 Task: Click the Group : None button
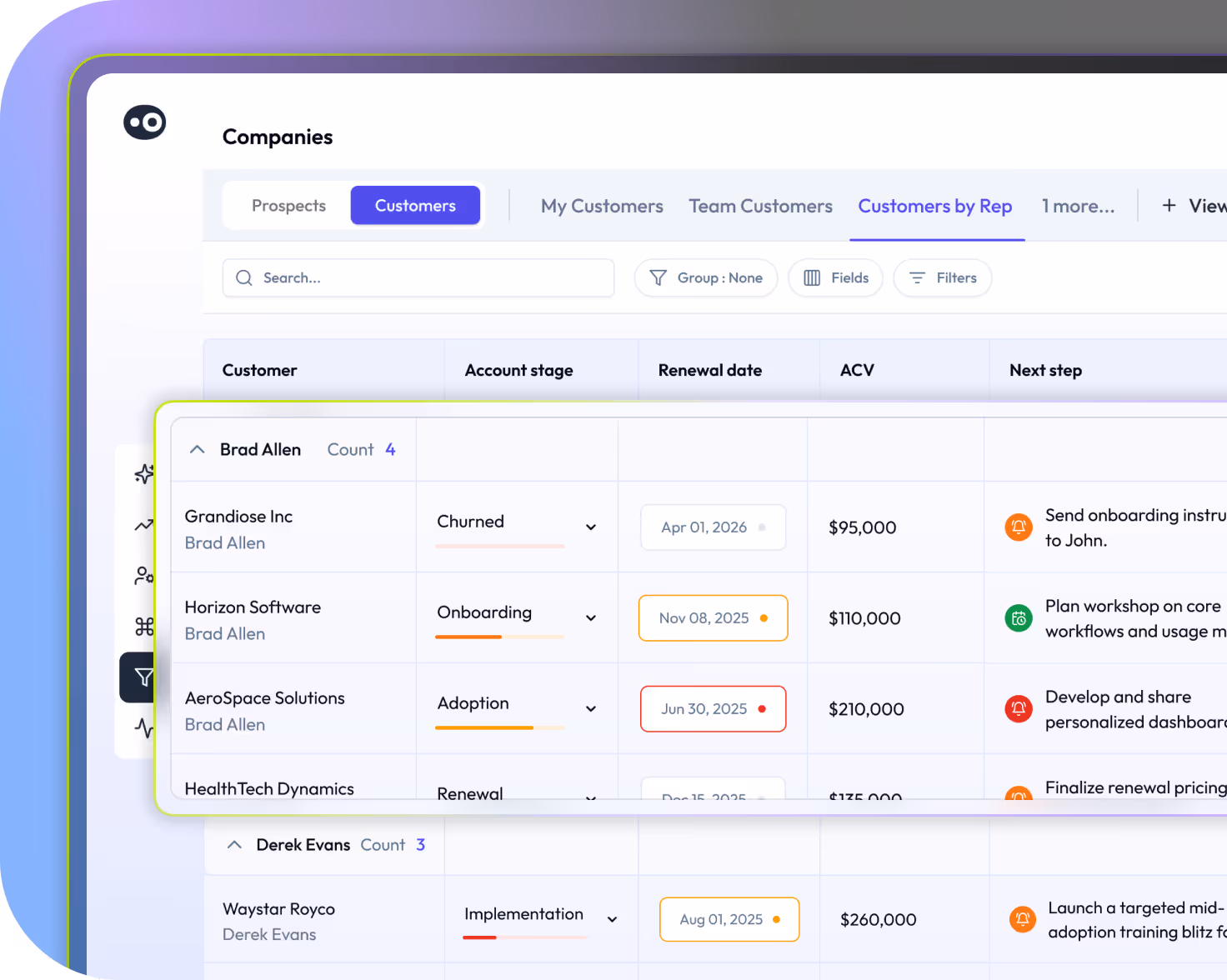pyautogui.click(x=705, y=277)
